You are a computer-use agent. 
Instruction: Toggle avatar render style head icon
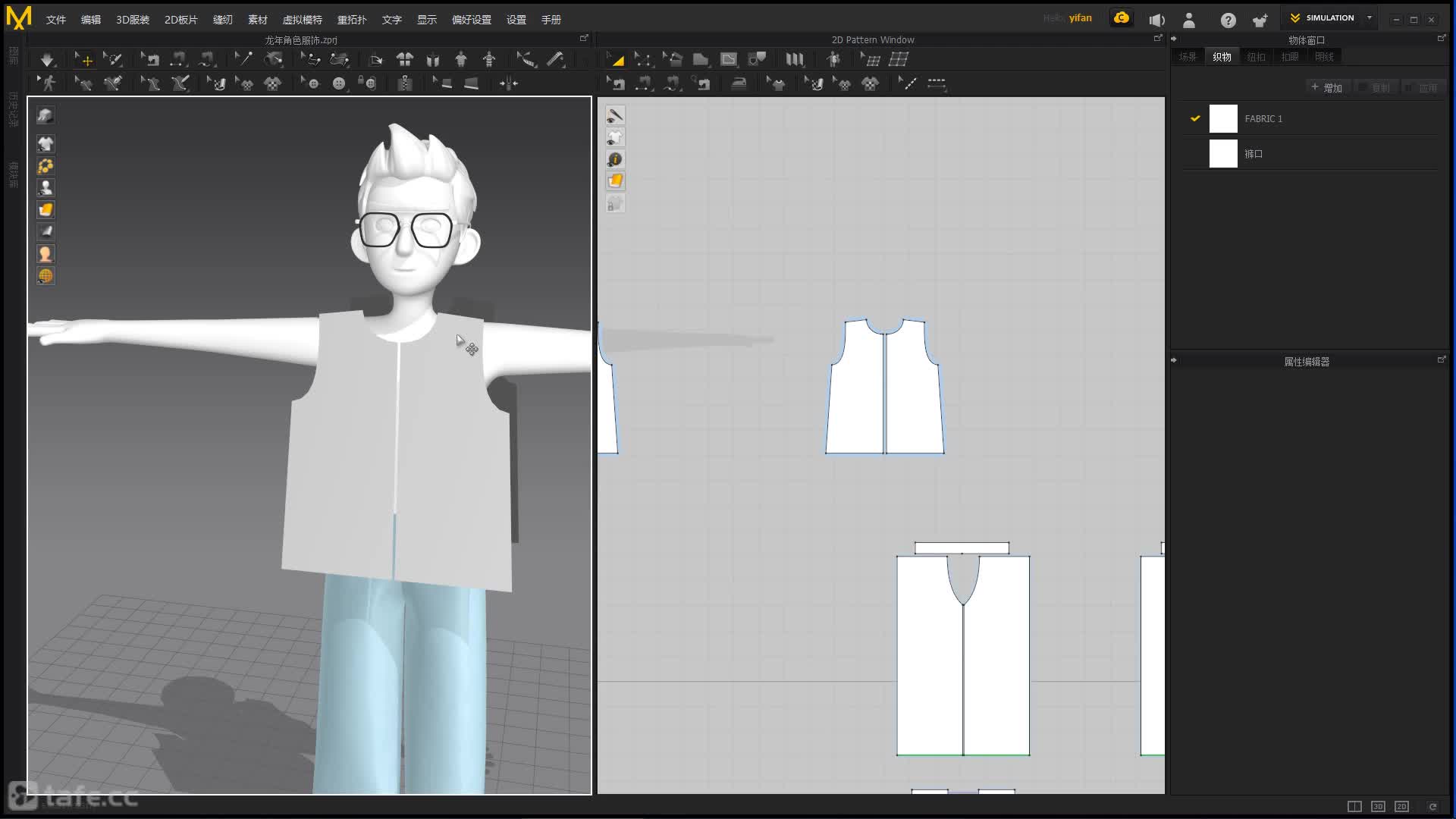click(x=45, y=254)
